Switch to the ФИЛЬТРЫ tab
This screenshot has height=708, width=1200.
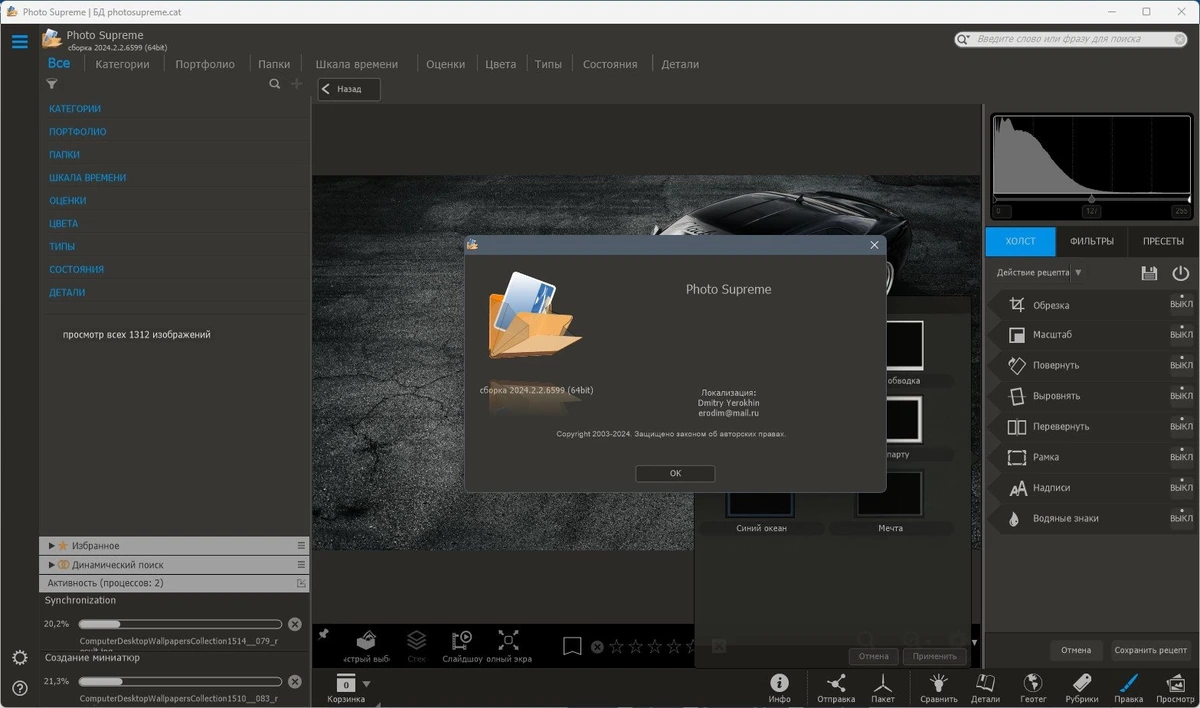(1092, 241)
